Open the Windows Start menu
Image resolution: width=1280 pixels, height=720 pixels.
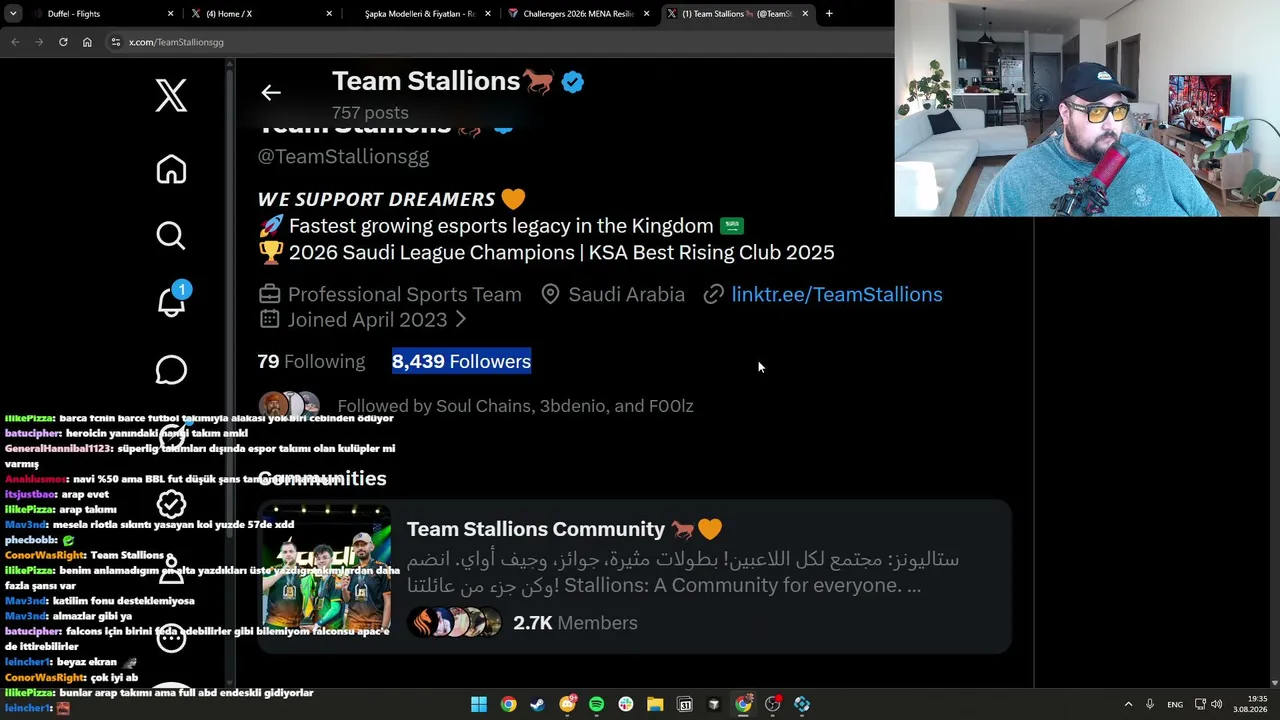[479, 705]
